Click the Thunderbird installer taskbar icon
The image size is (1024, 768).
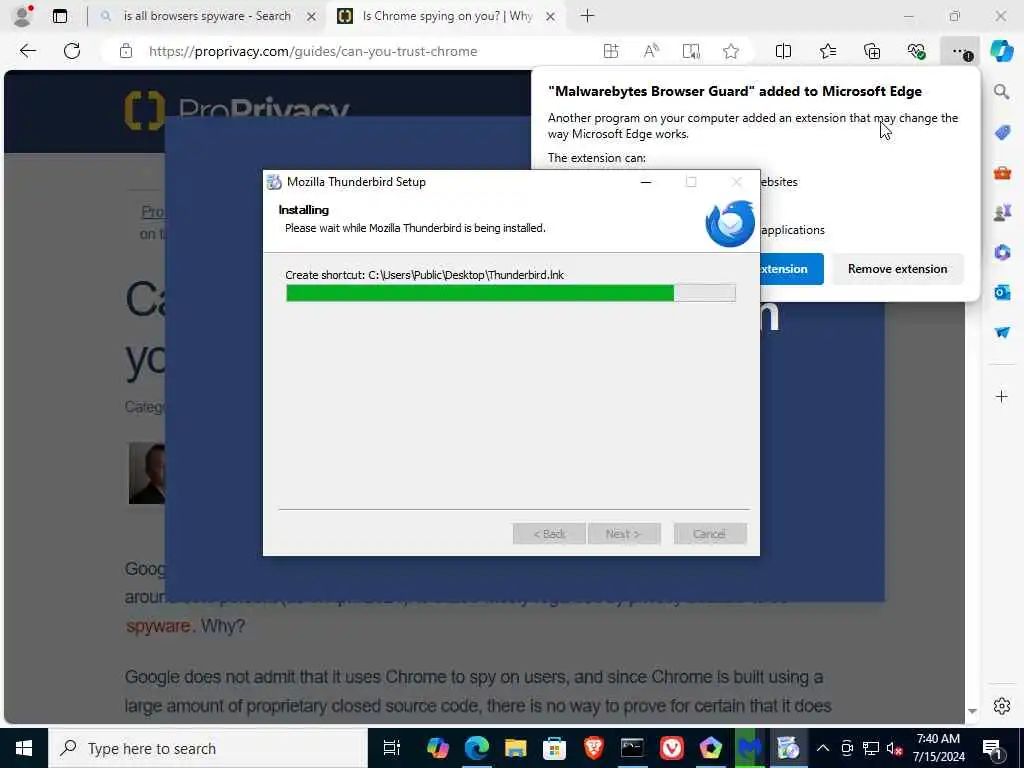[788, 748]
